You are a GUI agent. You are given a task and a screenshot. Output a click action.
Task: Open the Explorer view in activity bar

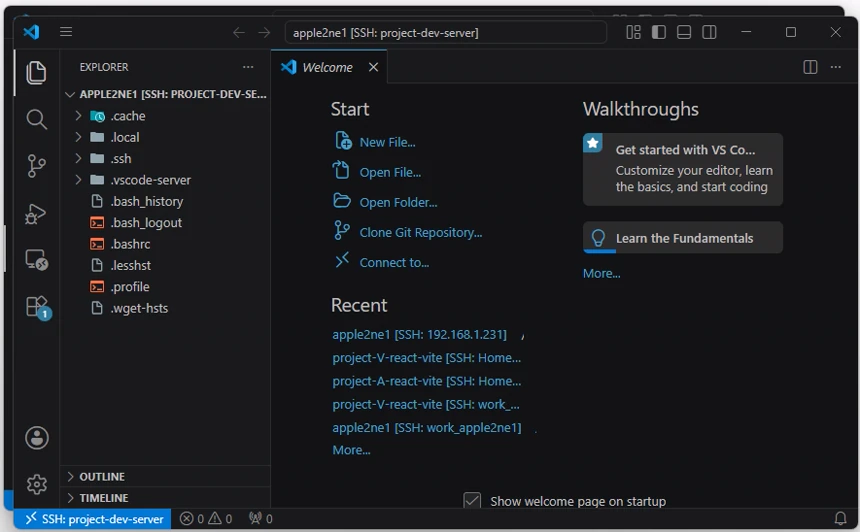36,72
